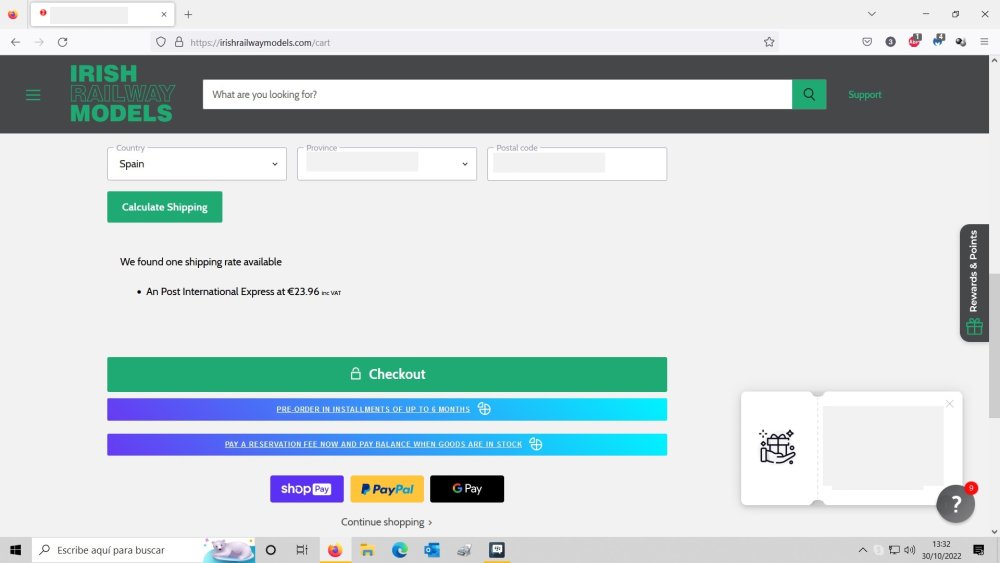Click the 'We found one shipping rate available' text
1000x563 pixels.
click(201, 261)
